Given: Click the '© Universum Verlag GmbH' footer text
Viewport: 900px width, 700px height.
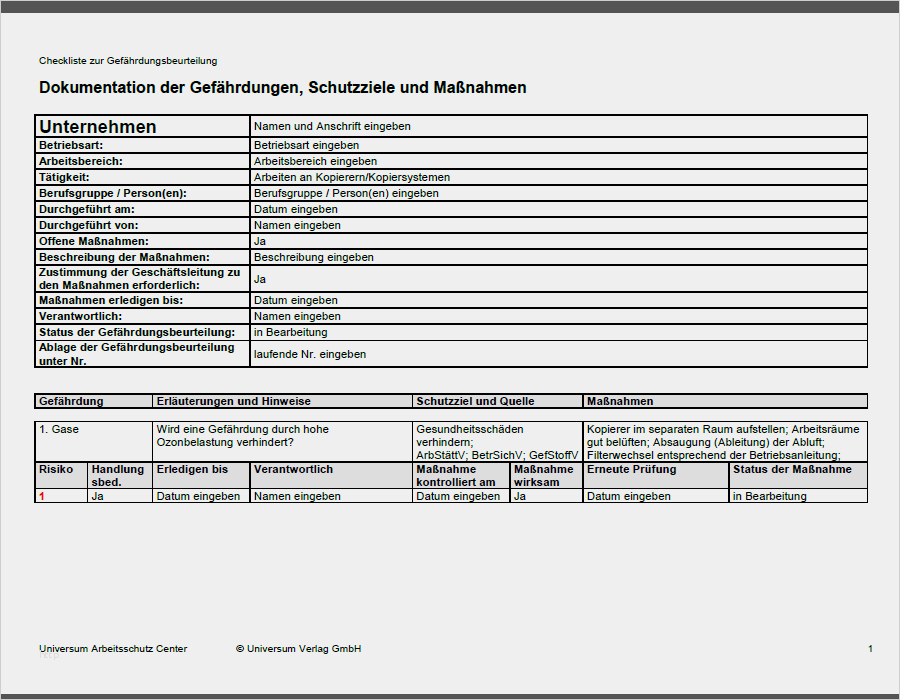Looking at the screenshot, I should coord(298,649).
